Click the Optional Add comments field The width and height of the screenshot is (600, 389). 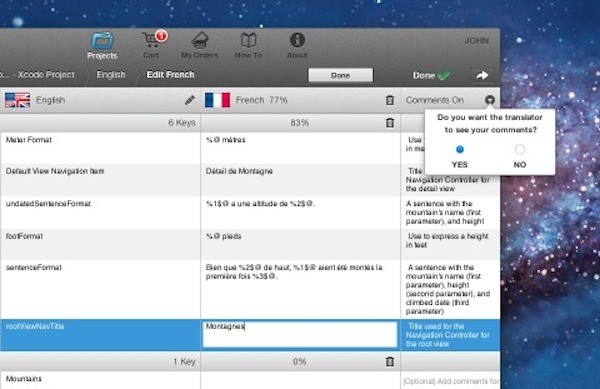[451, 381]
